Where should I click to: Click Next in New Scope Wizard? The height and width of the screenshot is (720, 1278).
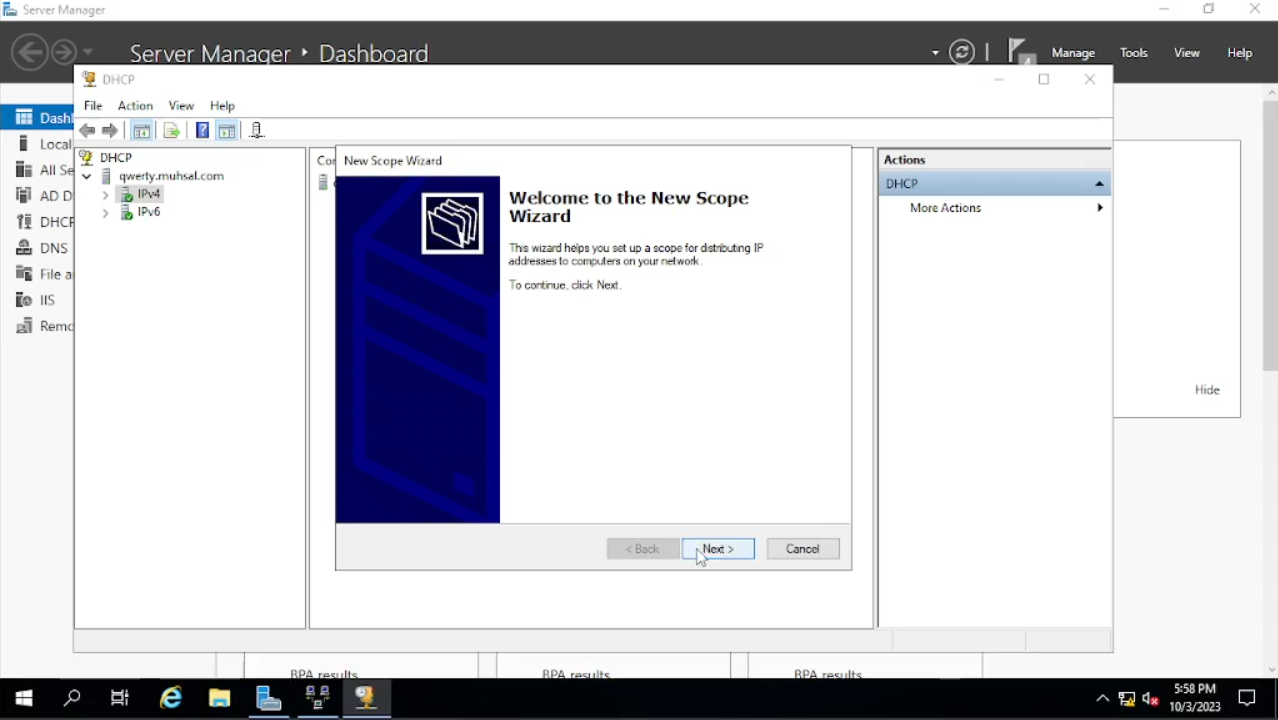coord(718,549)
